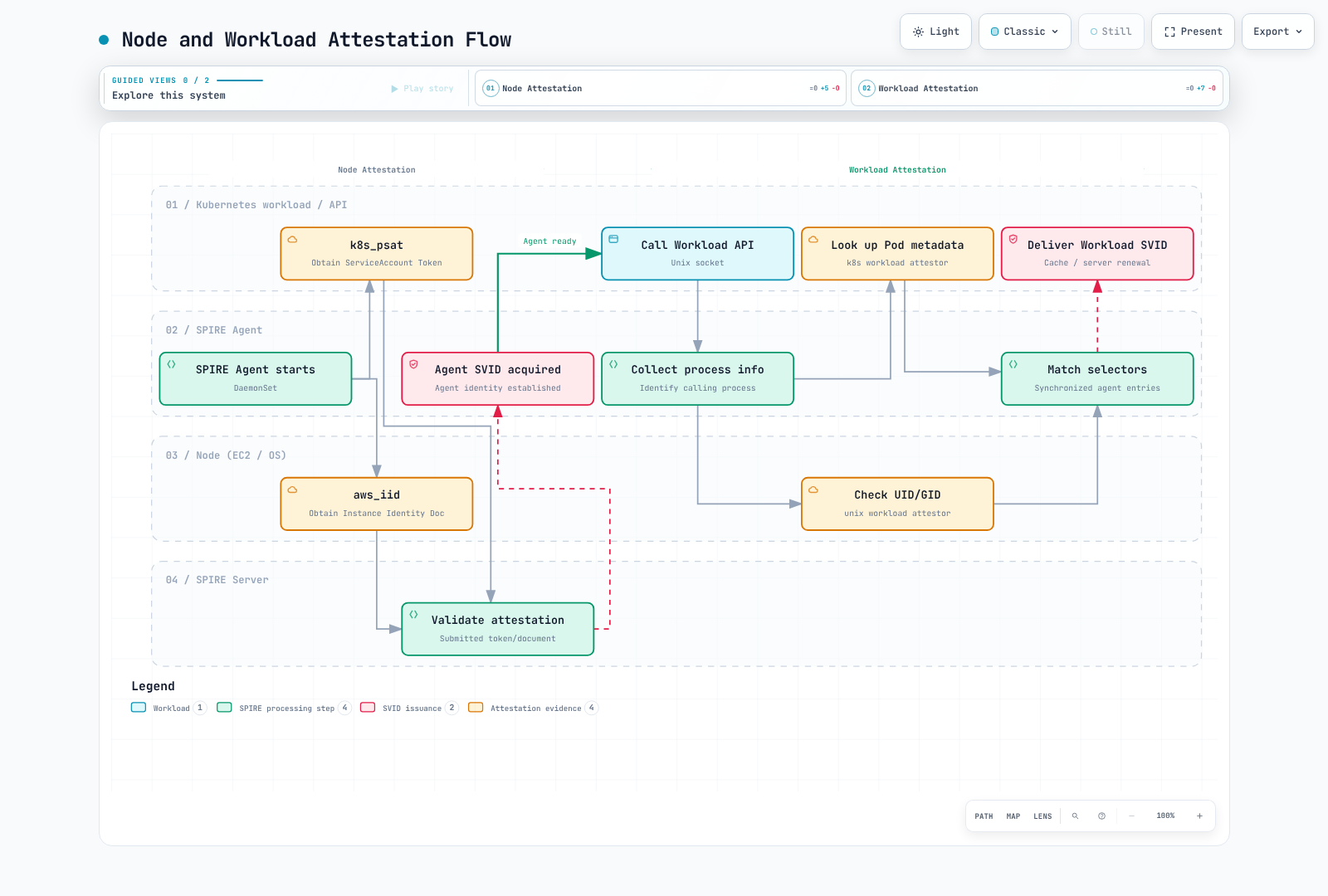This screenshot has width=1328, height=896.
Task: Toggle the Light theme button
Action: (935, 32)
